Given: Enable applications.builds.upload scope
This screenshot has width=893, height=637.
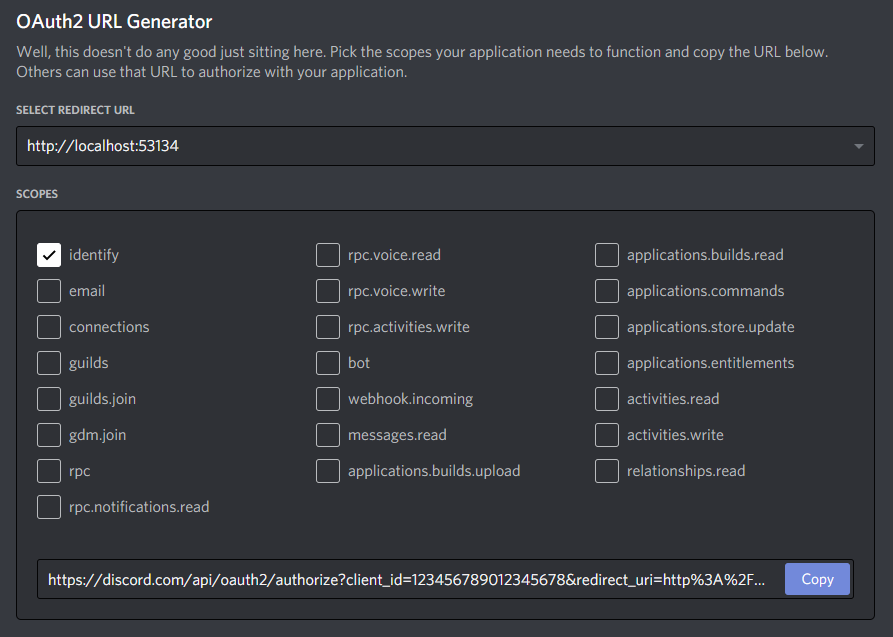Looking at the screenshot, I should point(328,471).
